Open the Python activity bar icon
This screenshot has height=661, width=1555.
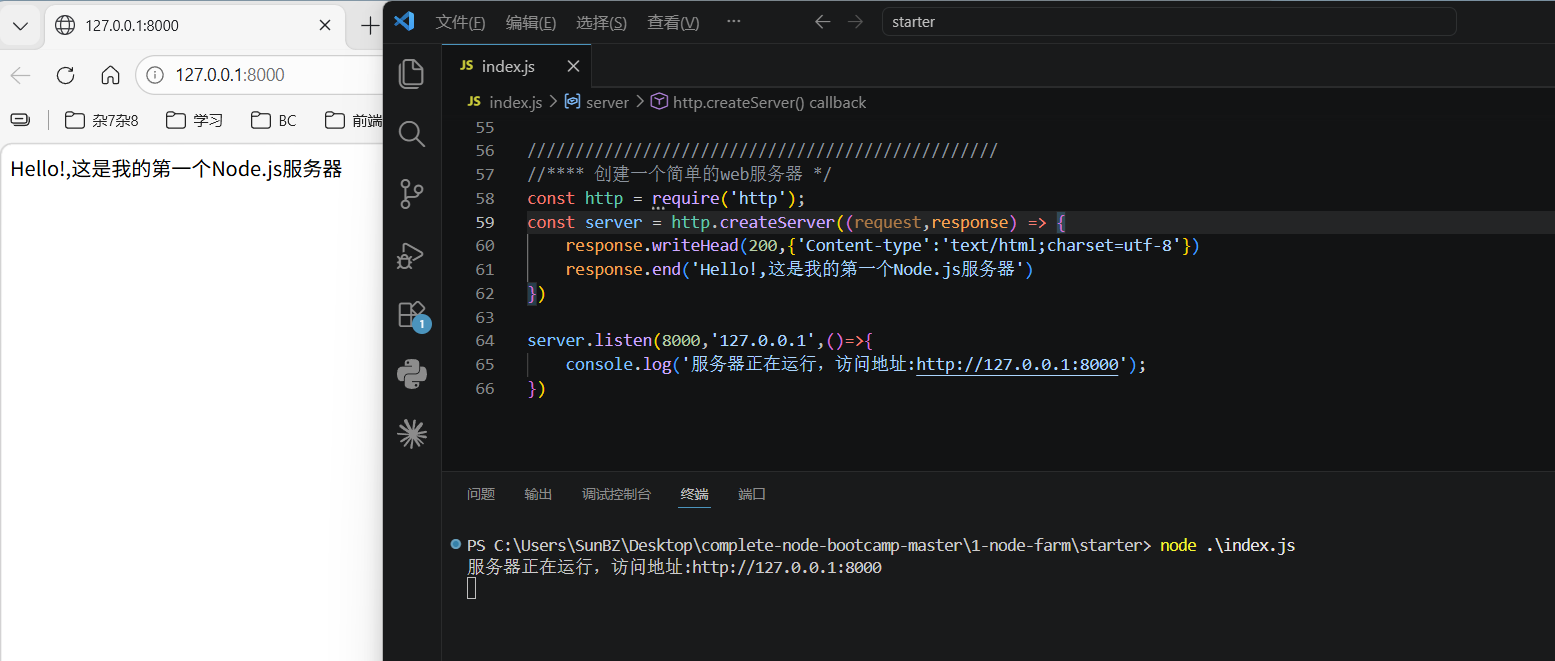click(x=412, y=374)
